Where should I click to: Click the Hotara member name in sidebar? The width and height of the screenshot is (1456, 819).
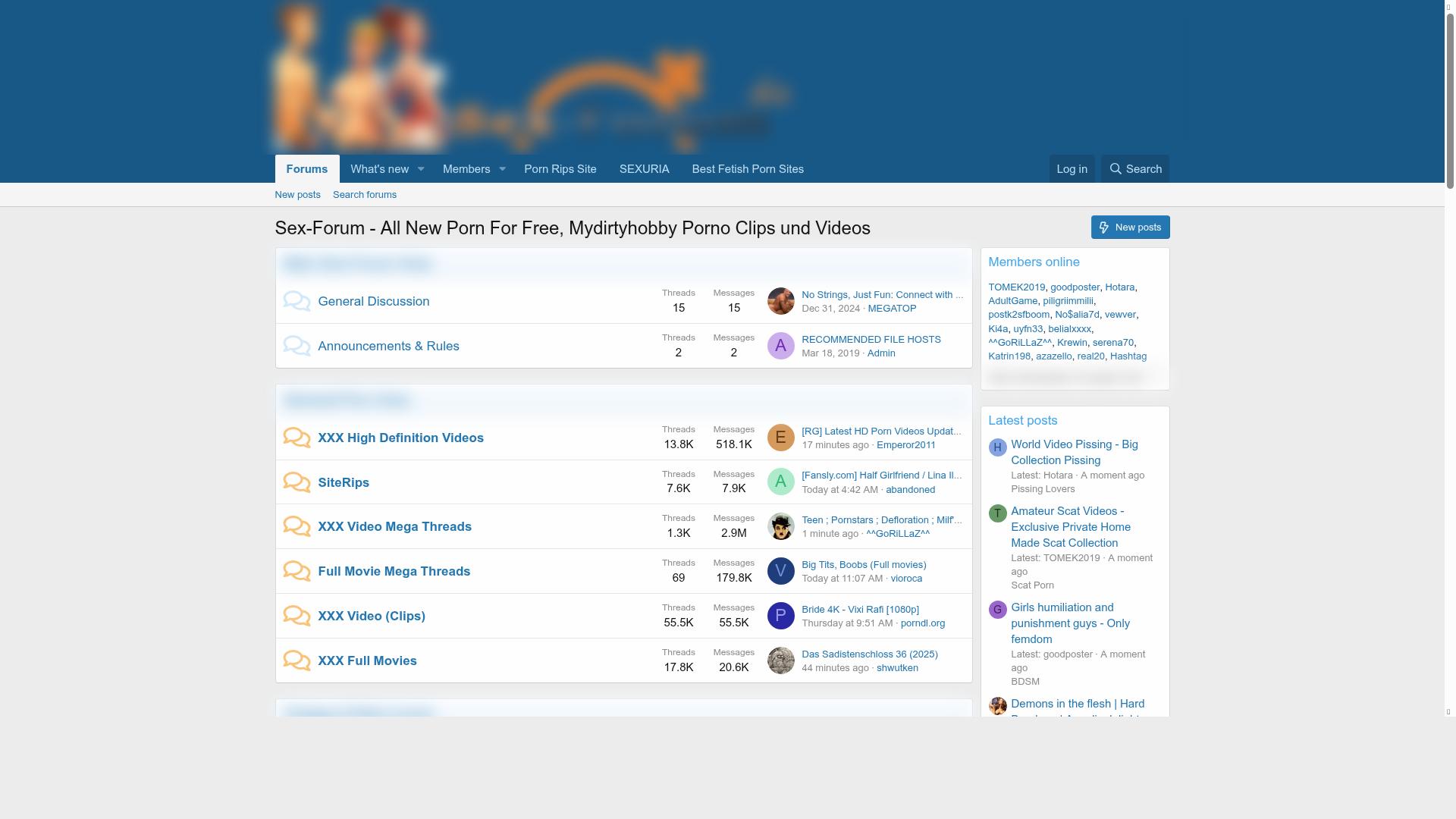click(x=1119, y=287)
